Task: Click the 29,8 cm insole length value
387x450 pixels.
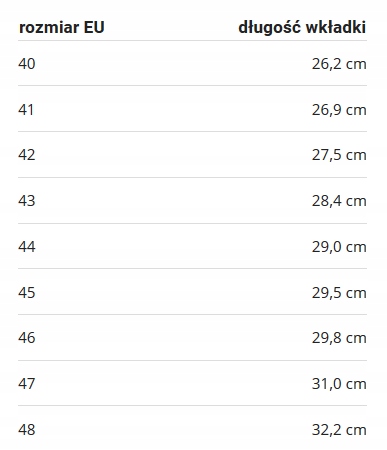Action: [339, 338]
